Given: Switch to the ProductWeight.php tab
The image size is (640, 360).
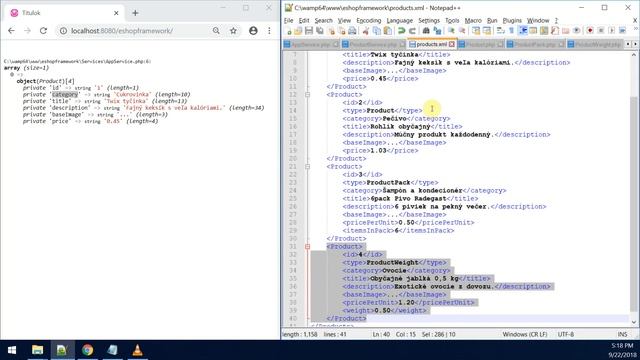Looking at the screenshot, I should [596, 44].
